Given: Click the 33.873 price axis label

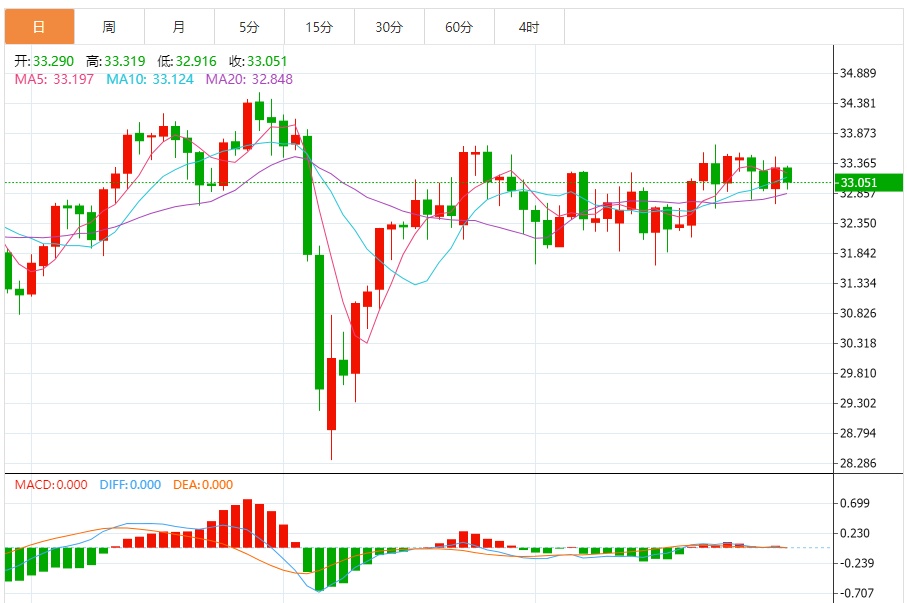Looking at the screenshot, I should (858, 133).
